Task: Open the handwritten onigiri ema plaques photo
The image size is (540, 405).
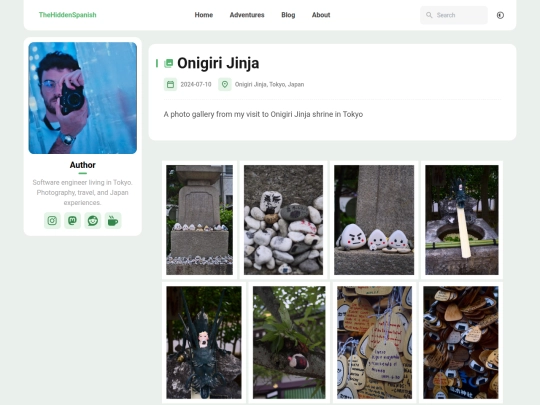Action: (x=374, y=343)
